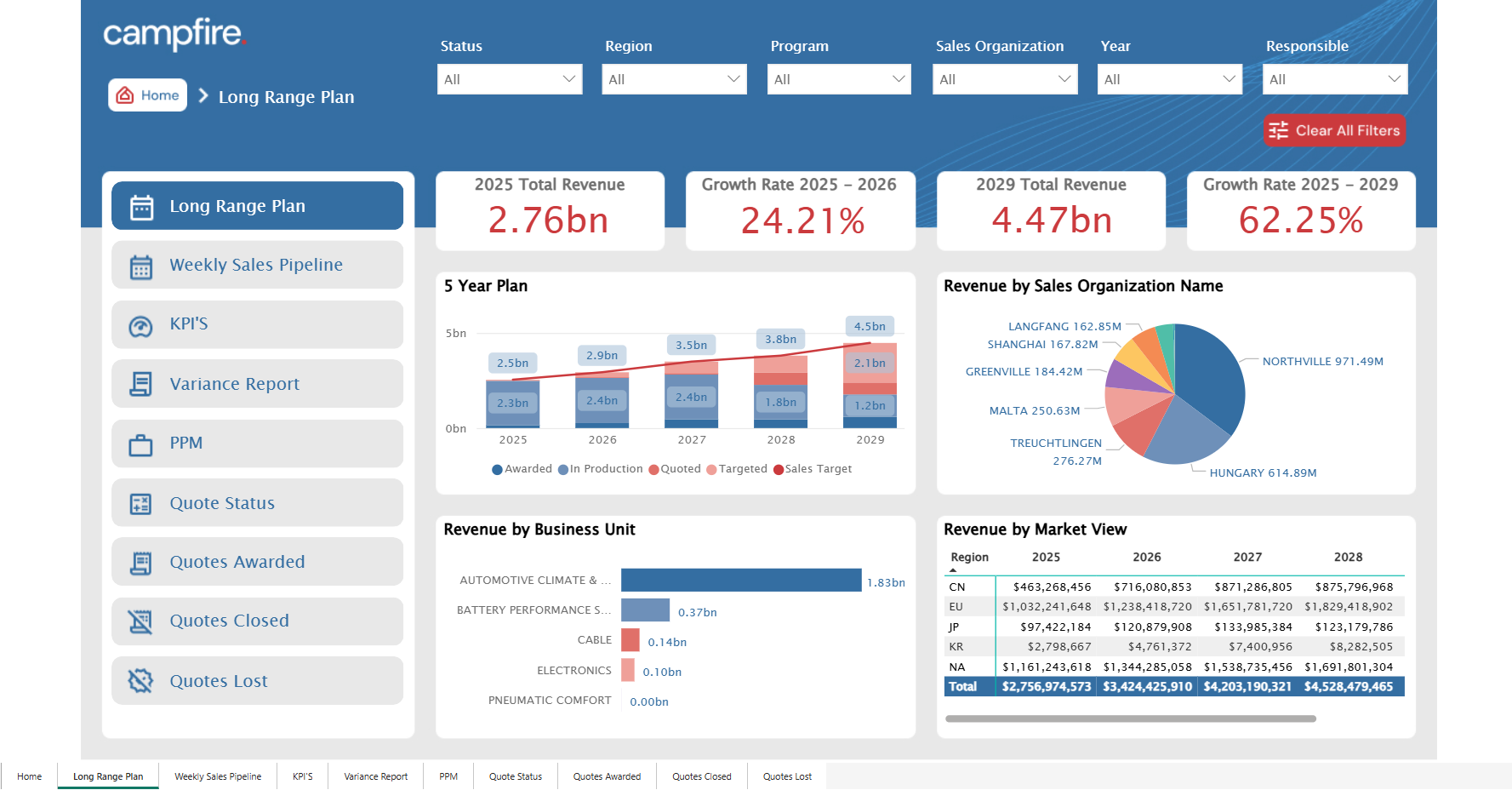Click the calculator icon for Quote Status
This screenshot has width=1512, height=790.
[x=141, y=504]
